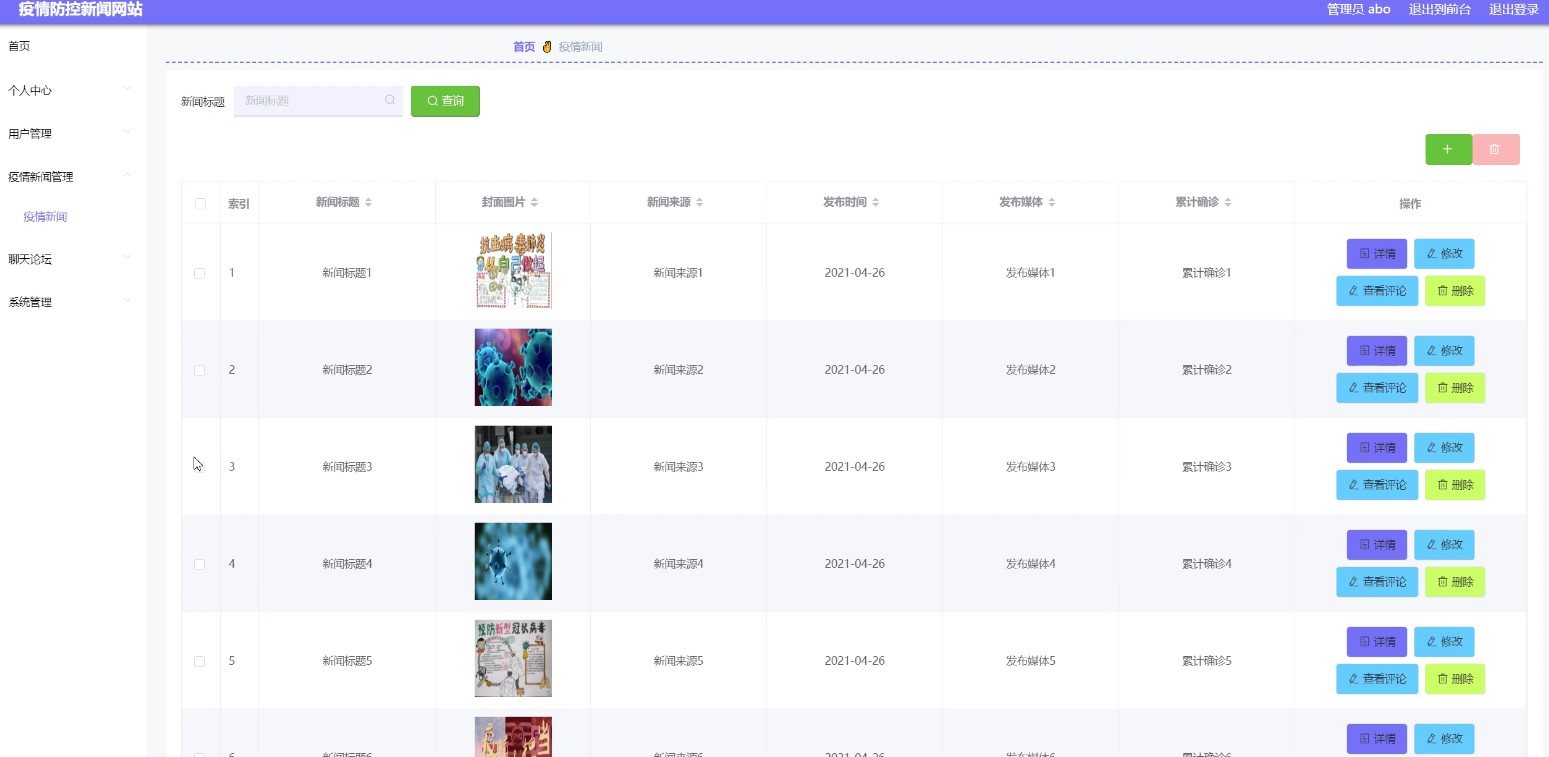
Task: Click 退出登录 in top bar
Action: pos(1514,10)
